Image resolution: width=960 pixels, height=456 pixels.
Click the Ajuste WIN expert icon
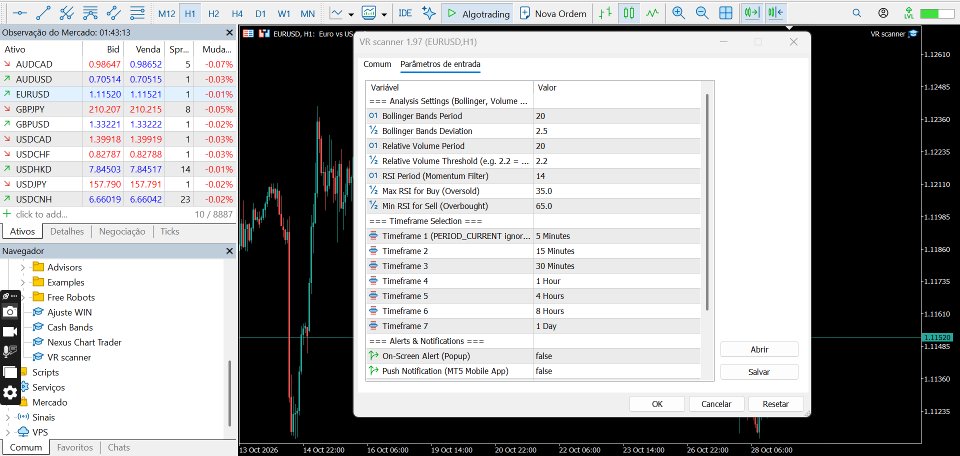tap(37, 312)
